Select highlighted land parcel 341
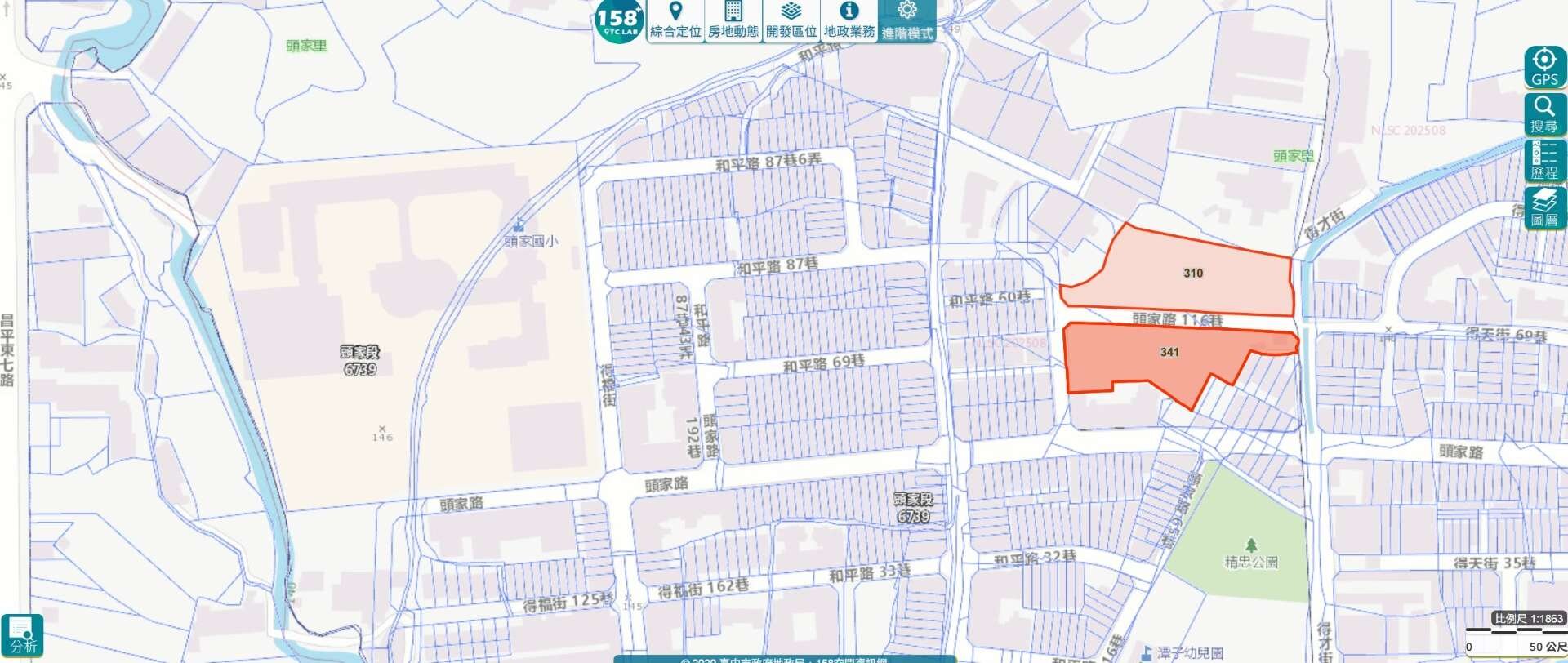The width and height of the screenshot is (1568, 663). click(x=1169, y=352)
